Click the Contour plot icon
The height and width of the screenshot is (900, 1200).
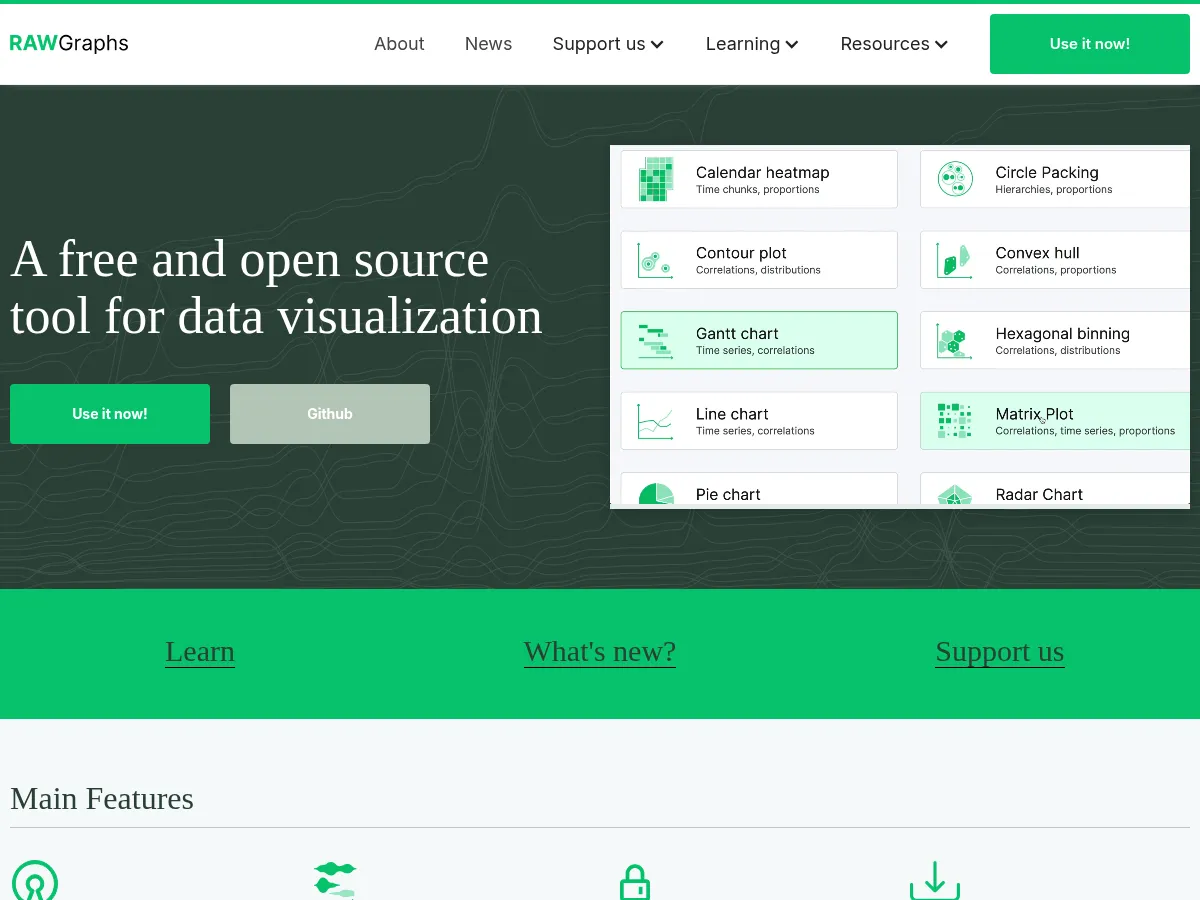point(655,260)
